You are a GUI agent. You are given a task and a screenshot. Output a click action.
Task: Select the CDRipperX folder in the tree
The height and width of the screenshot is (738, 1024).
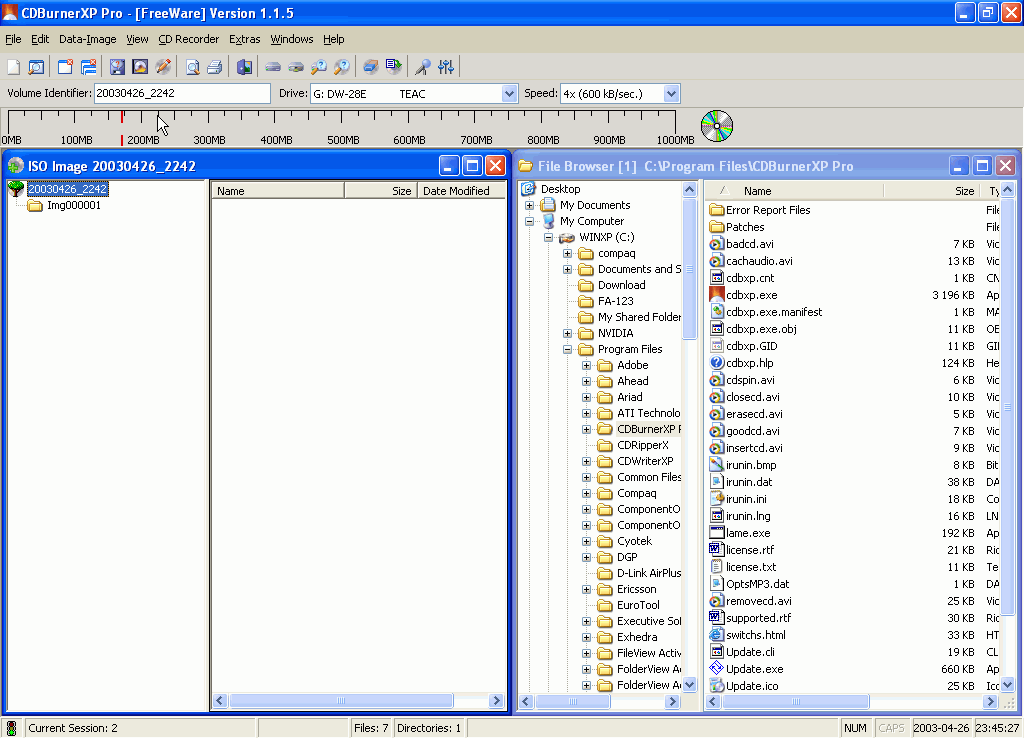click(x=633, y=445)
